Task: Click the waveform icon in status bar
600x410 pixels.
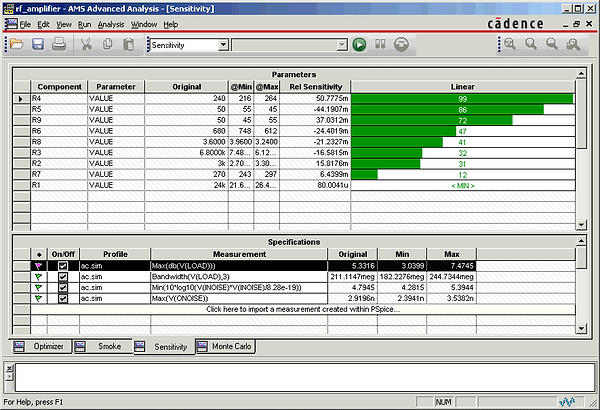Action: 567,402
